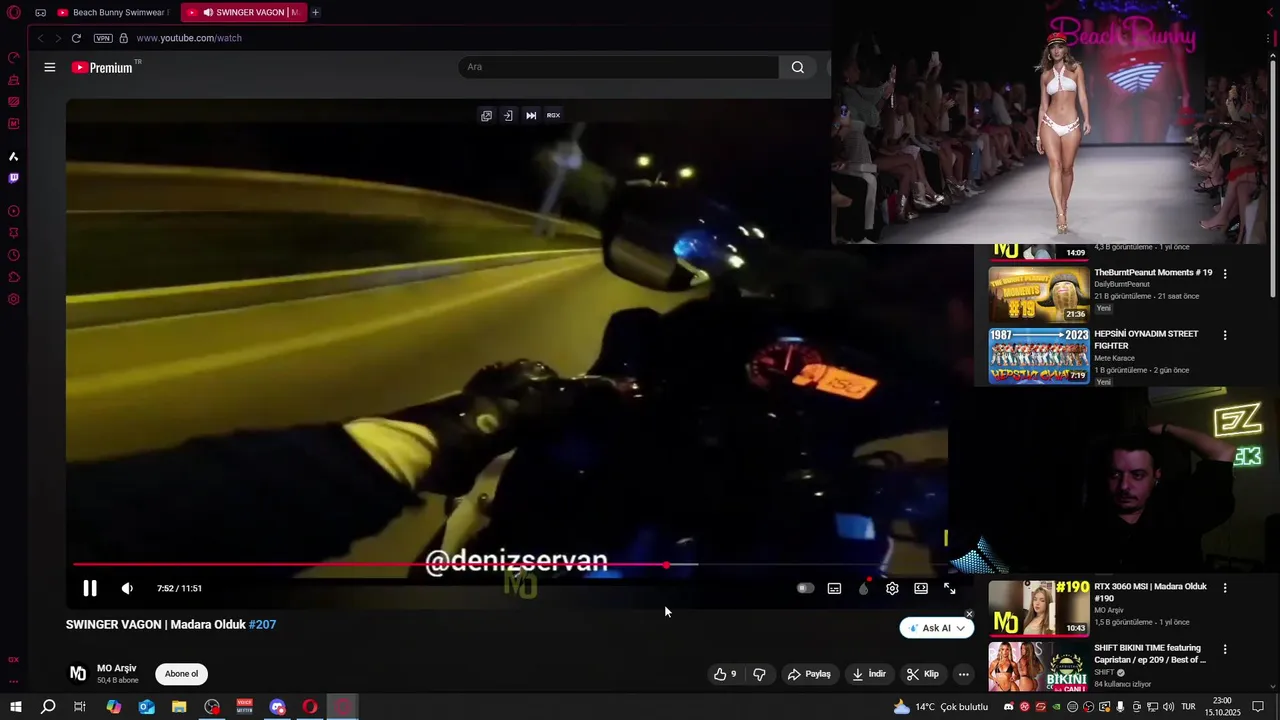
Task: Open the Opera main menu logo
Action: [x=14, y=13]
